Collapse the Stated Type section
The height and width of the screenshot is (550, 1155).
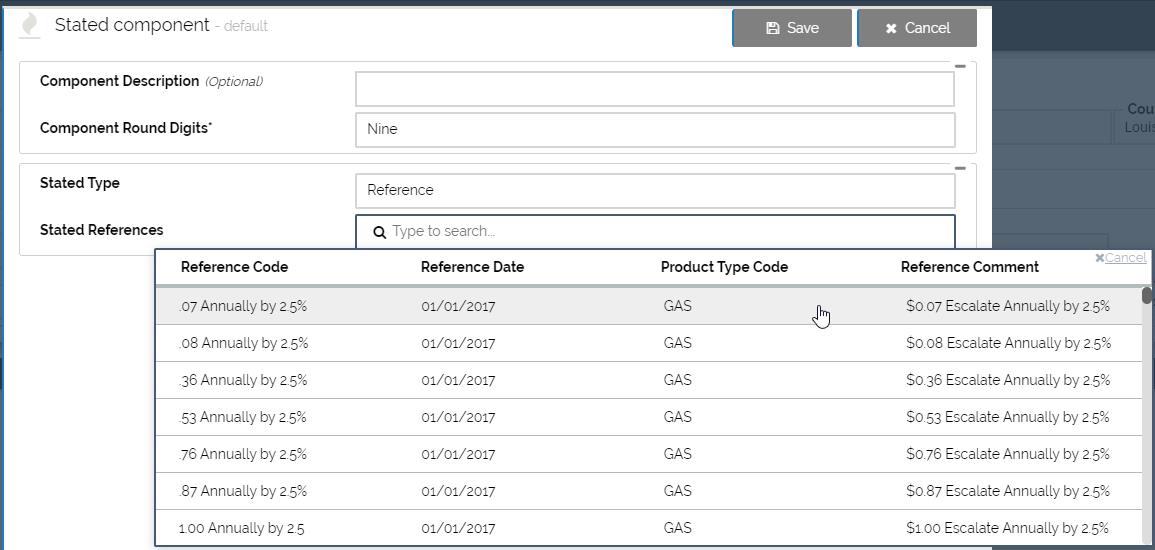pos(960,168)
